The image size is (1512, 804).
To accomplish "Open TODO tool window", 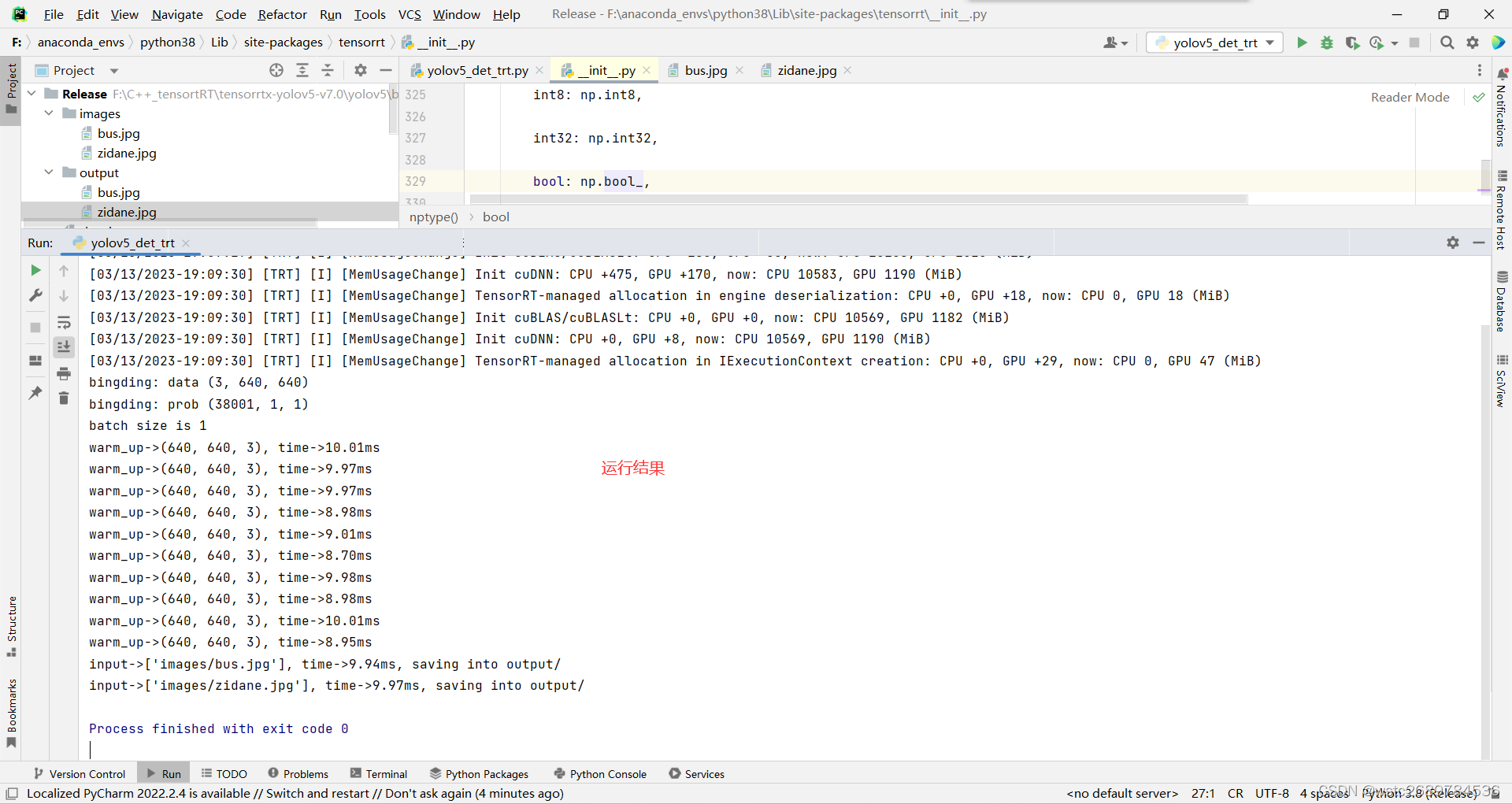I will point(224,774).
